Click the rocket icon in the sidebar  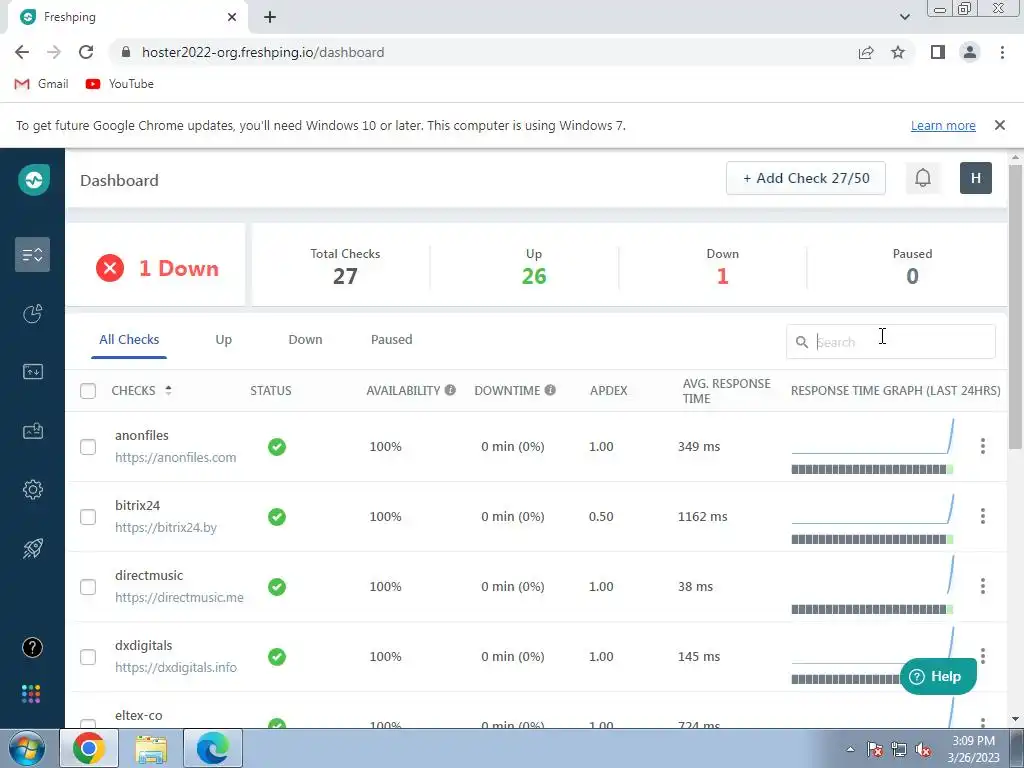(33, 548)
